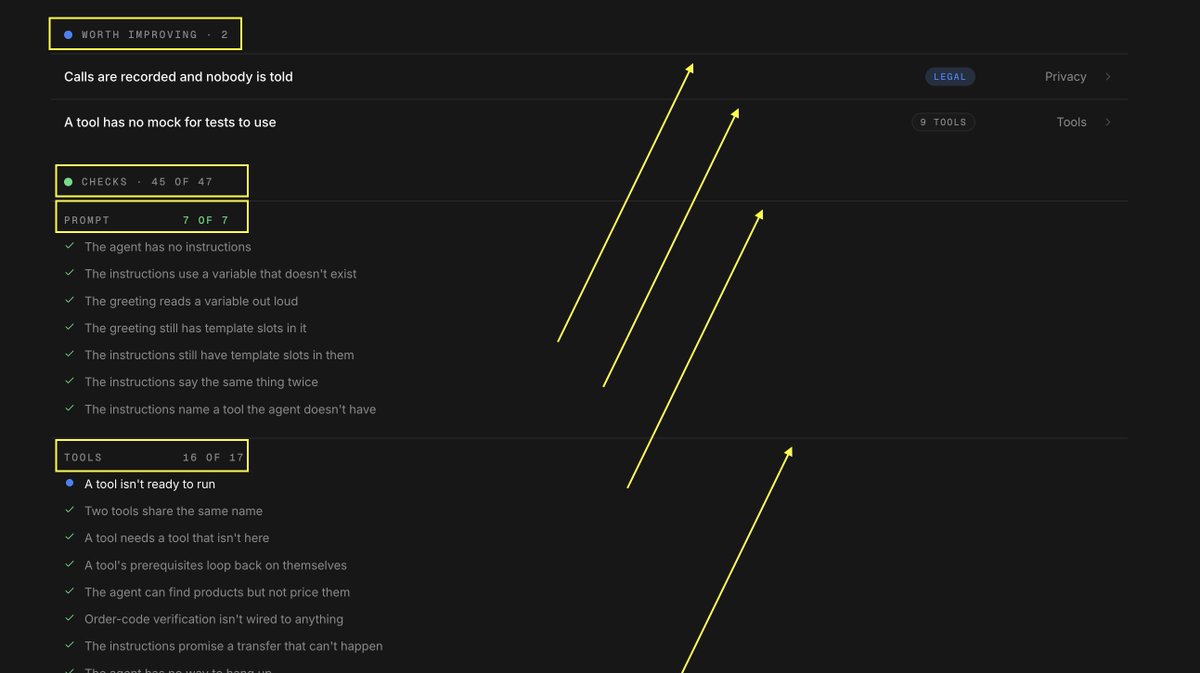Image resolution: width=1200 pixels, height=673 pixels.
Task: Click the 16 OF 17 count
Action: click(x=213, y=458)
